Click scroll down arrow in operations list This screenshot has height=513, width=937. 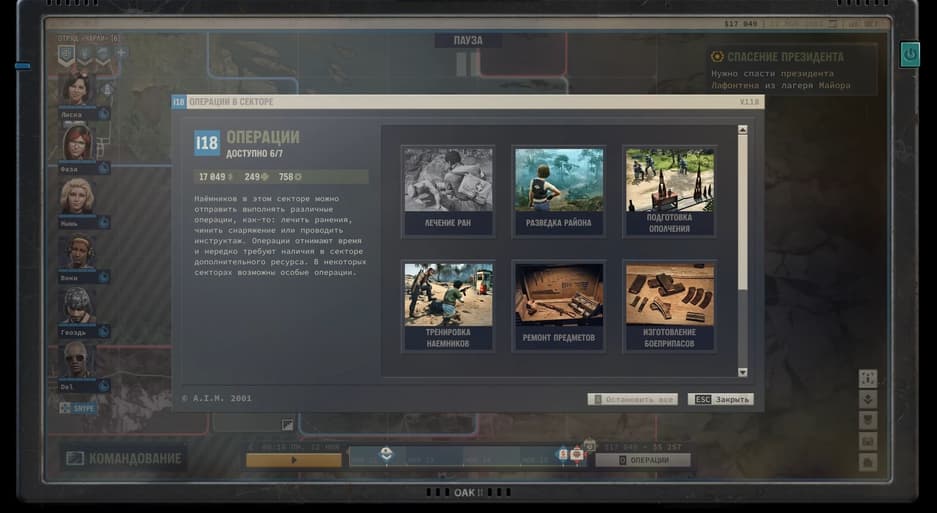coord(742,372)
